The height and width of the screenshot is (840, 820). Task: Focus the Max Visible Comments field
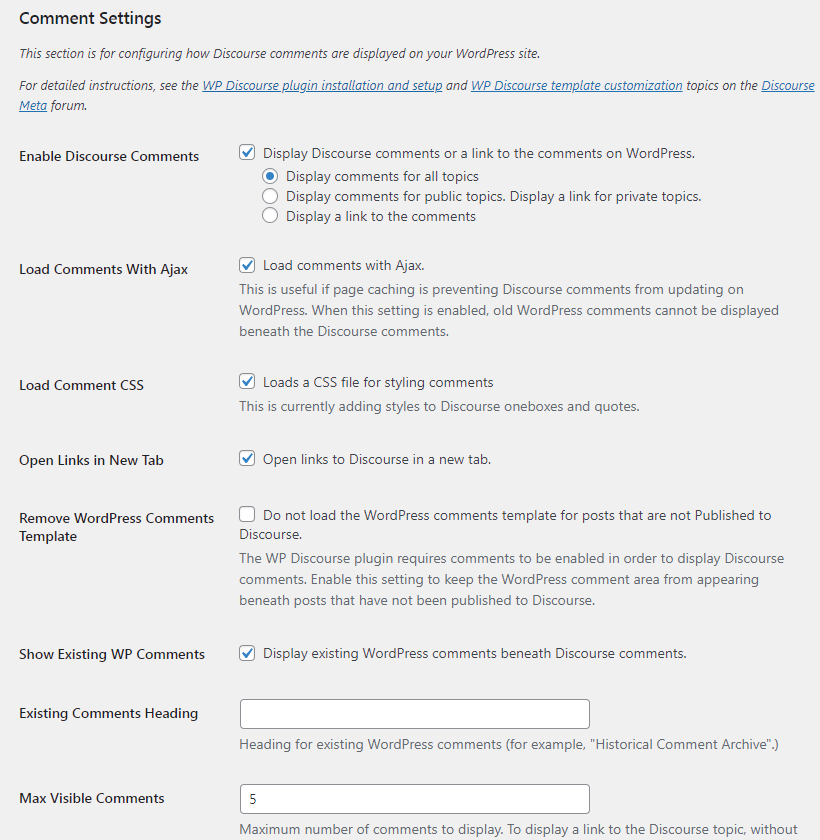point(415,799)
